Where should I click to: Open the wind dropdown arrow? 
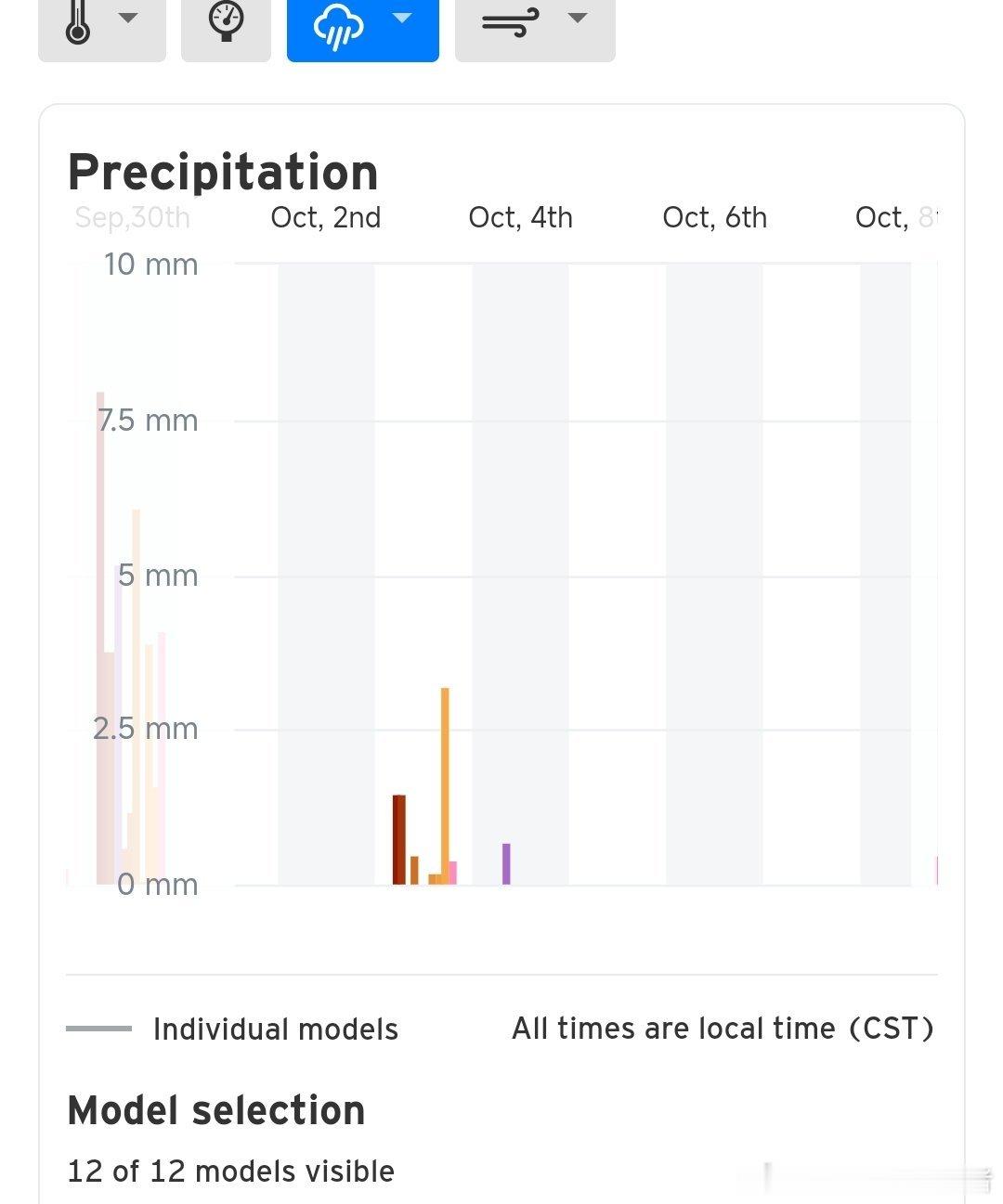pyautogui.click(x=578, y=18)
